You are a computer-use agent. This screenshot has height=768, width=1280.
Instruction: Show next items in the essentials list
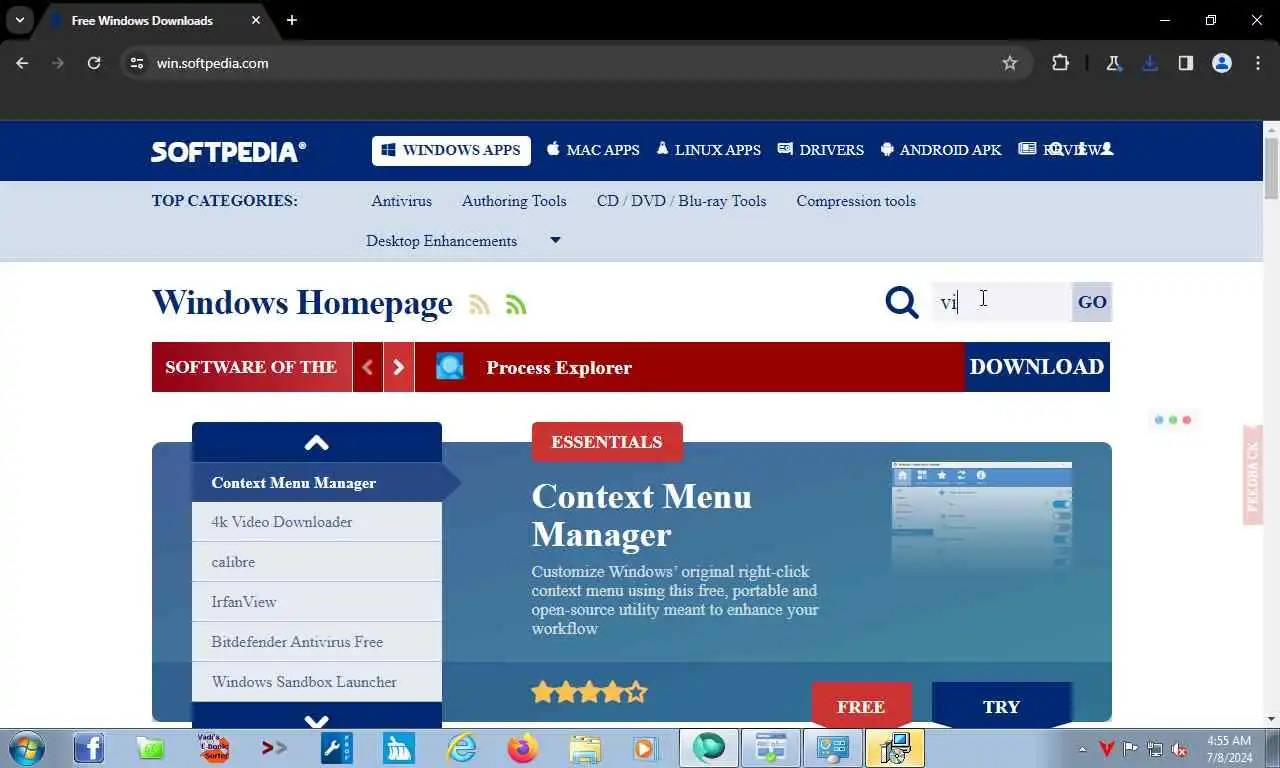(317, 718)
